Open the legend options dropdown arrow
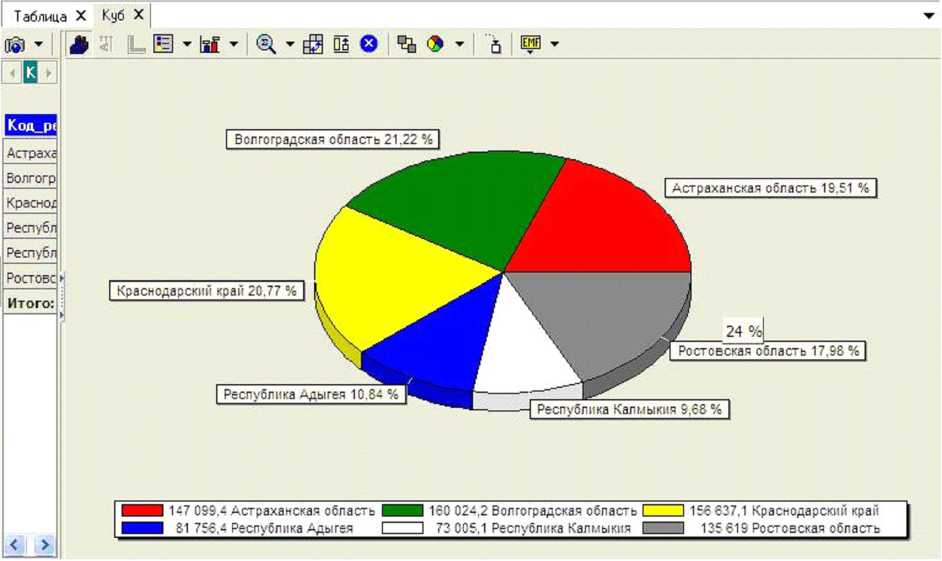The image size is (942, 561). pos(186,44)
